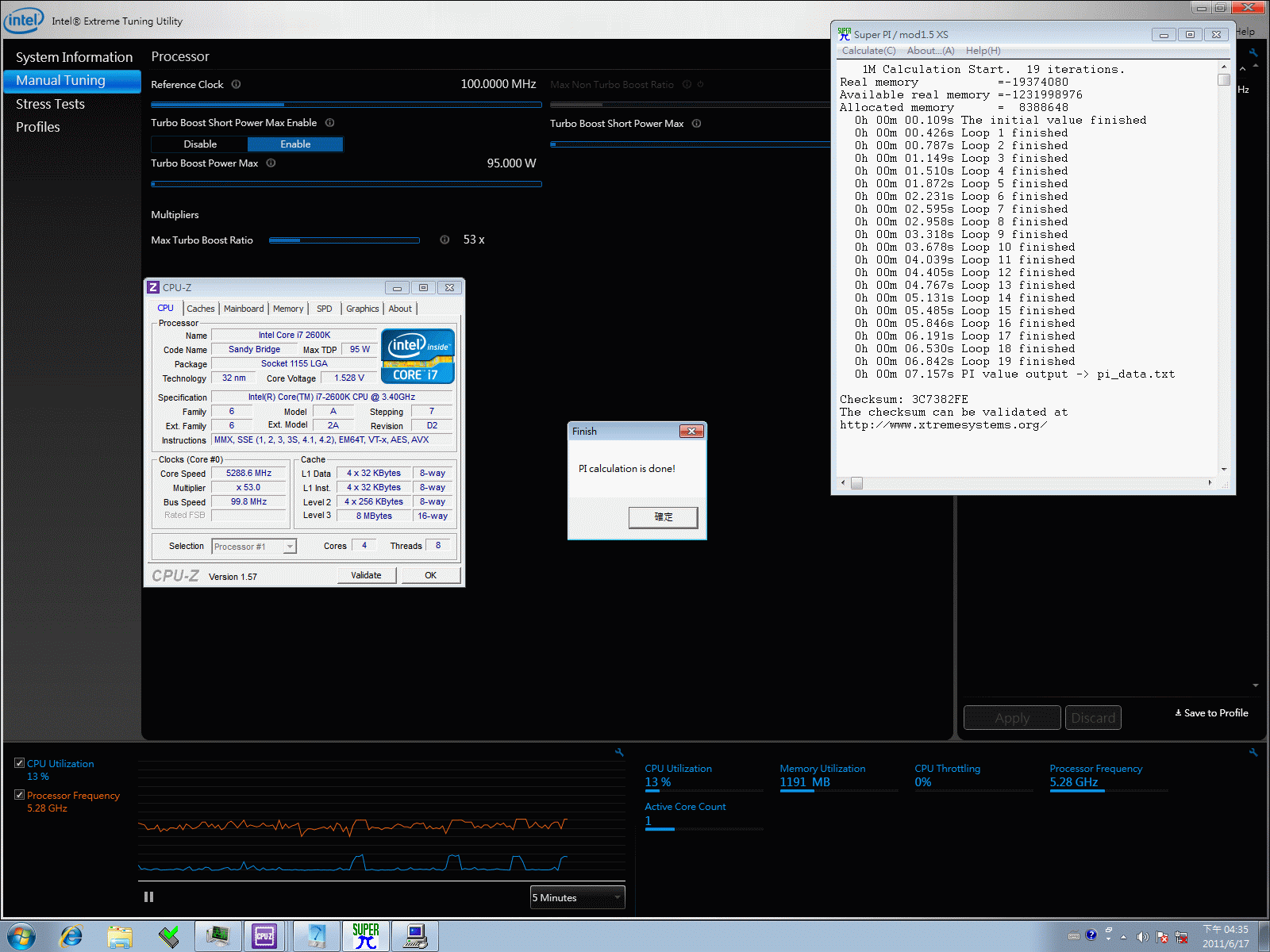Switch to the Graphics tab in CPU-Z
The height and width of the screenshot is (952, 1270).
click(x=363, y=309)
